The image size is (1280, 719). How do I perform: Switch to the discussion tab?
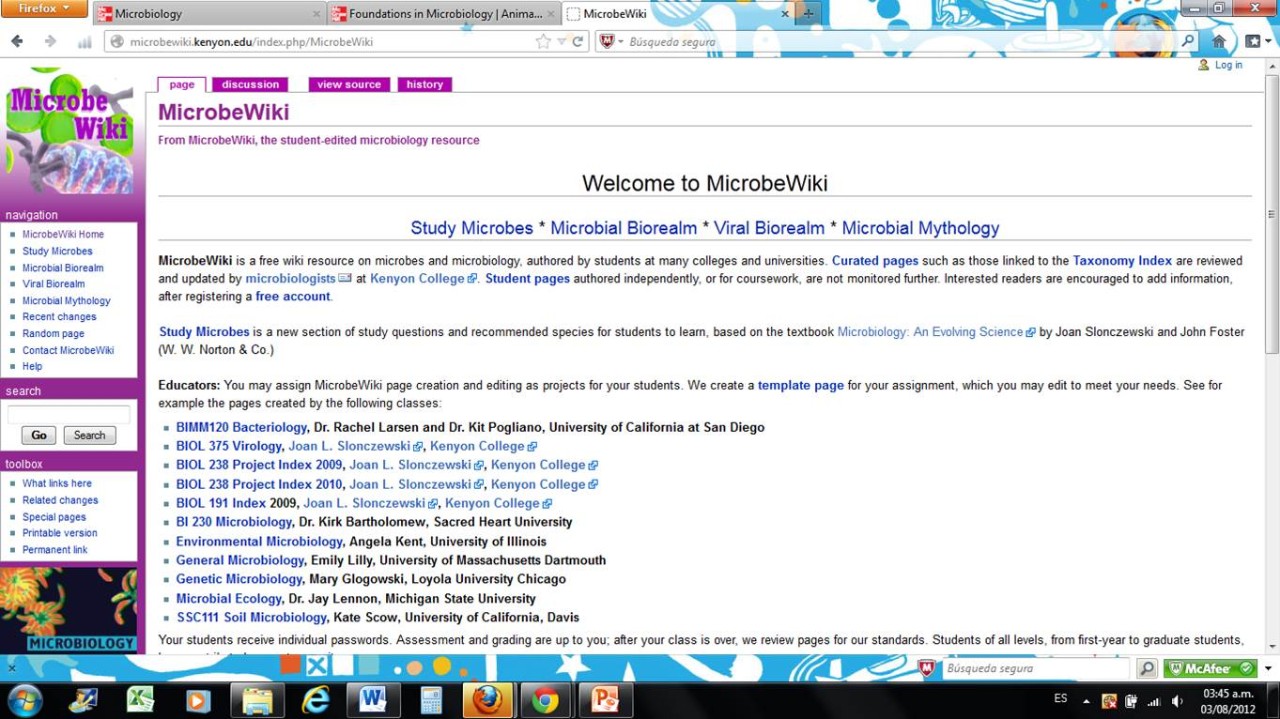250,85
